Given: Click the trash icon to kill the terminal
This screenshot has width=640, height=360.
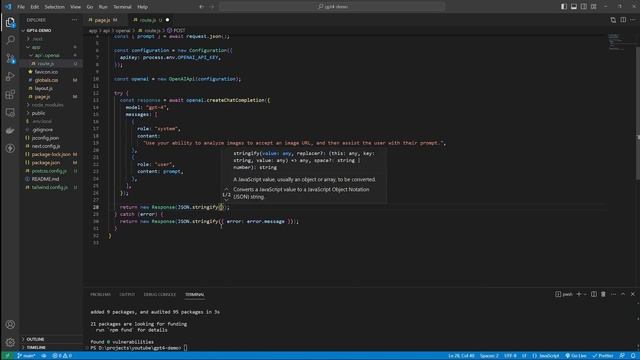Looking at the screenshot, I should 603,294.
